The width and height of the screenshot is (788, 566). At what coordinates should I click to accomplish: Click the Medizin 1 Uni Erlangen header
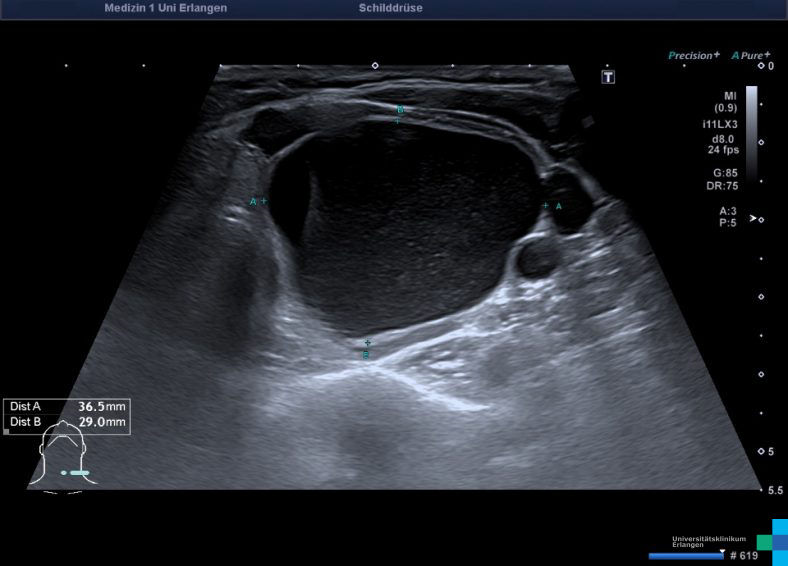(165, 8)
